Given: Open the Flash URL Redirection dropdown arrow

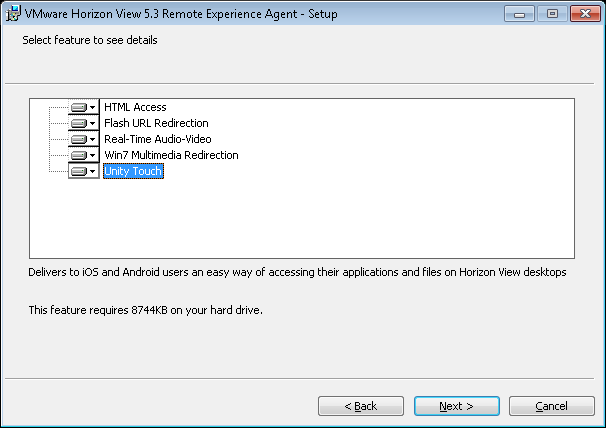Looking at the screenshot, I should tap(93, 123).
